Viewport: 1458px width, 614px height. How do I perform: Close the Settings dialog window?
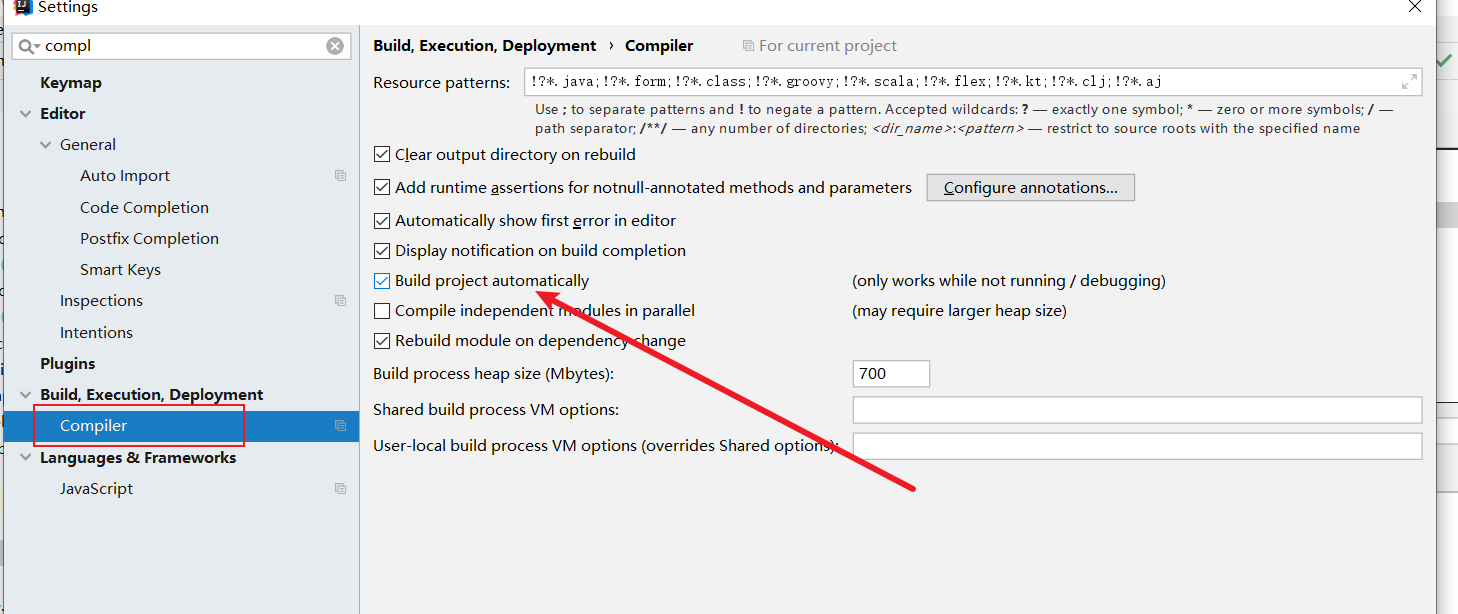tap(1414, 7)
